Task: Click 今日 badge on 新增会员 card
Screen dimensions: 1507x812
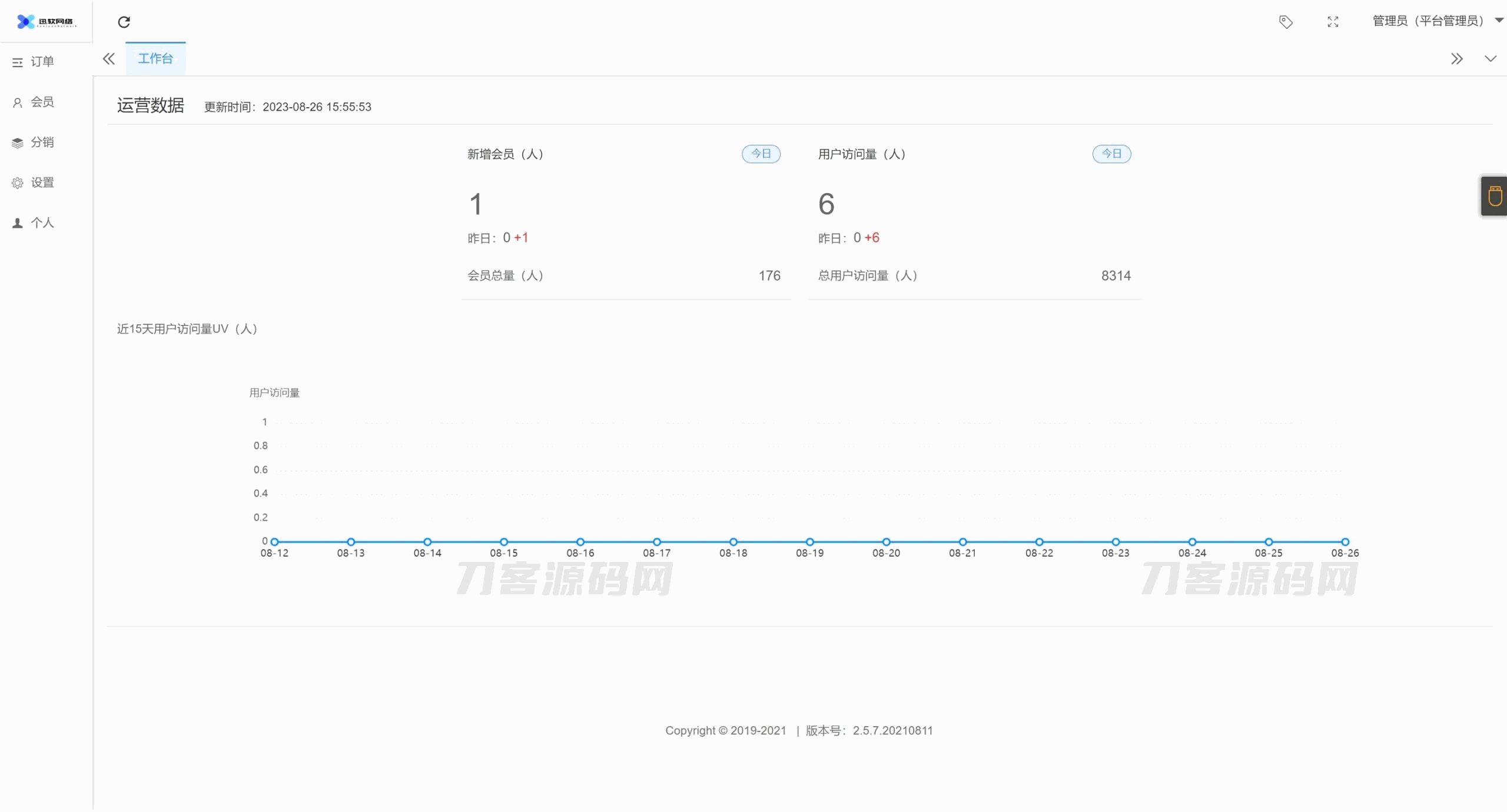Action: point(761,154)
